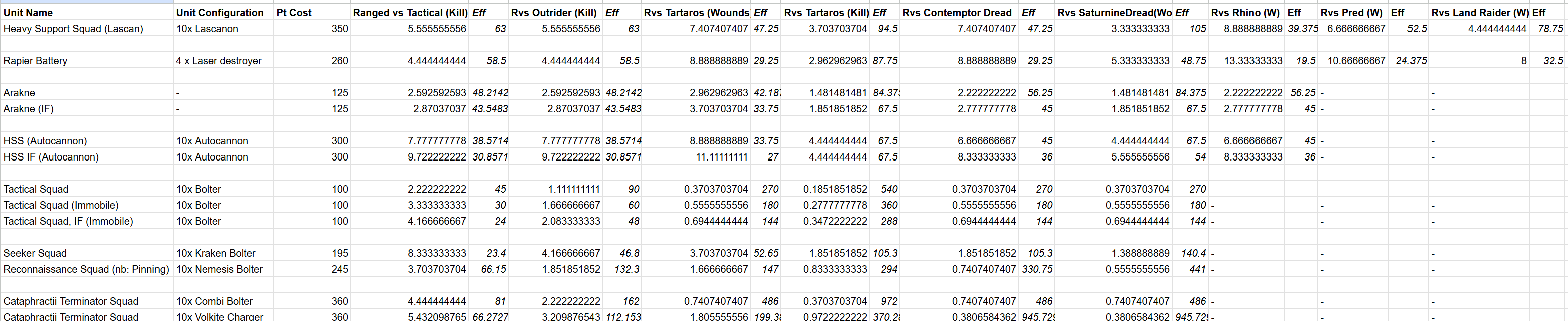Click the '10x Combi Bolter' cell
This screenshot has width=1568, height=321.
tap(223, 301)
